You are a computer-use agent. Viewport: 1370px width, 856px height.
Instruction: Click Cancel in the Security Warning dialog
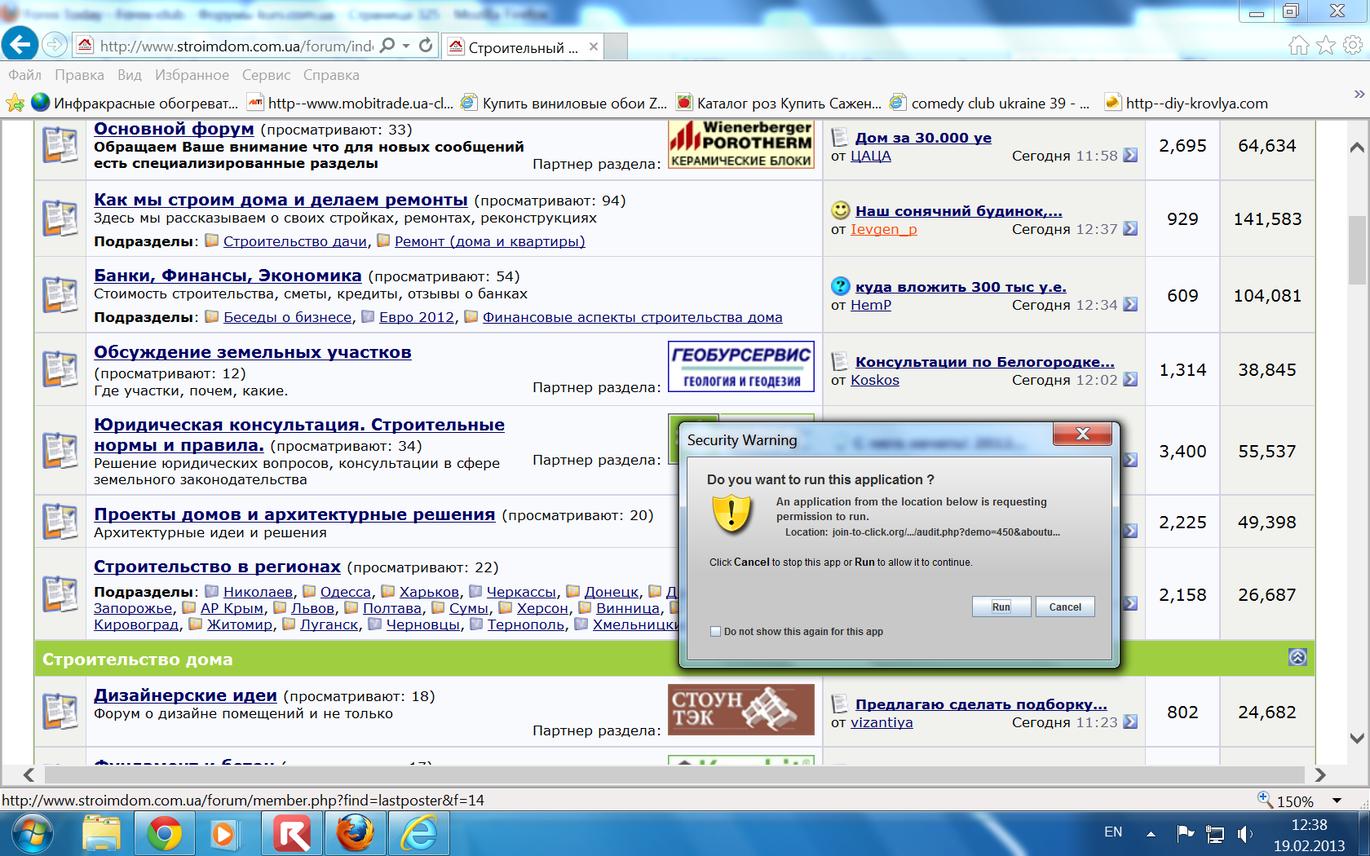[x=1065, y=607]
